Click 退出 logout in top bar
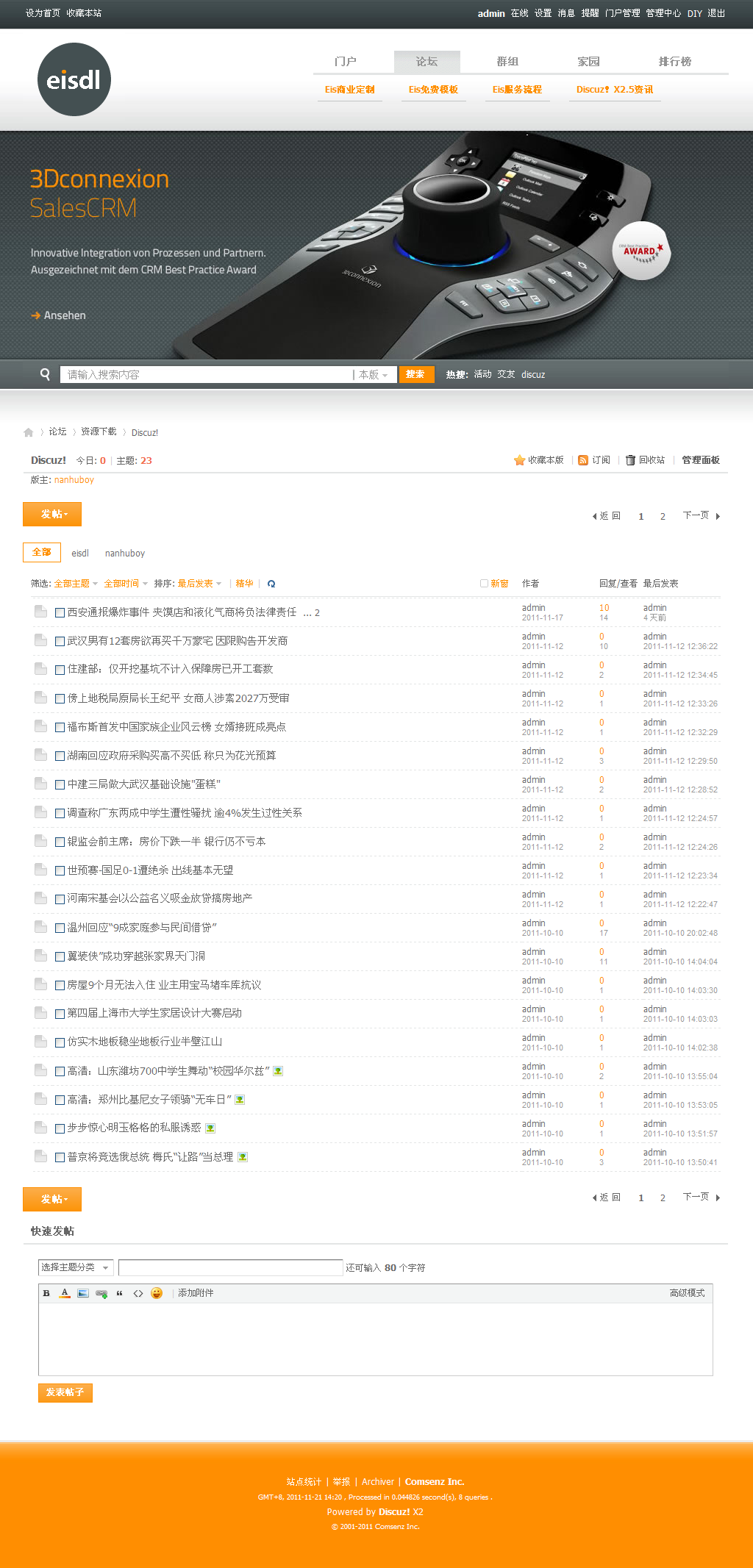Image resolution: width=753 pixels, height=1568 pixels. coord(717,13)
